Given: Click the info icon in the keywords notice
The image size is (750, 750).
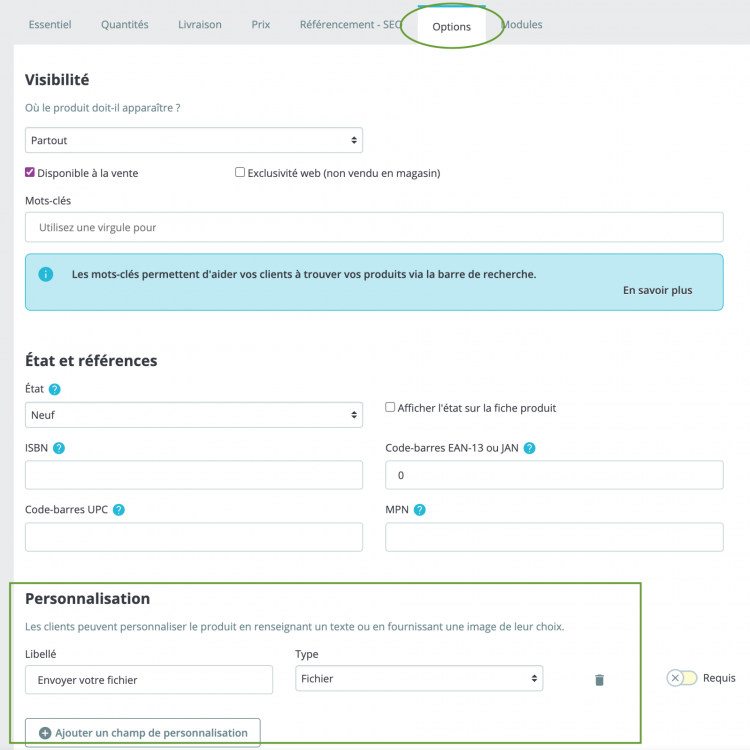Looking at the screenshot, I should [x=45, y=274].
